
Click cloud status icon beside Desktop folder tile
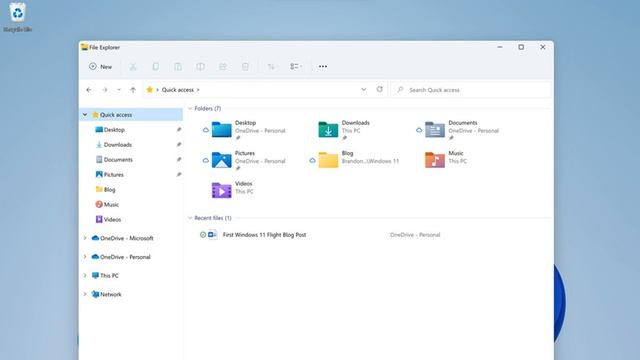point(206,130)
